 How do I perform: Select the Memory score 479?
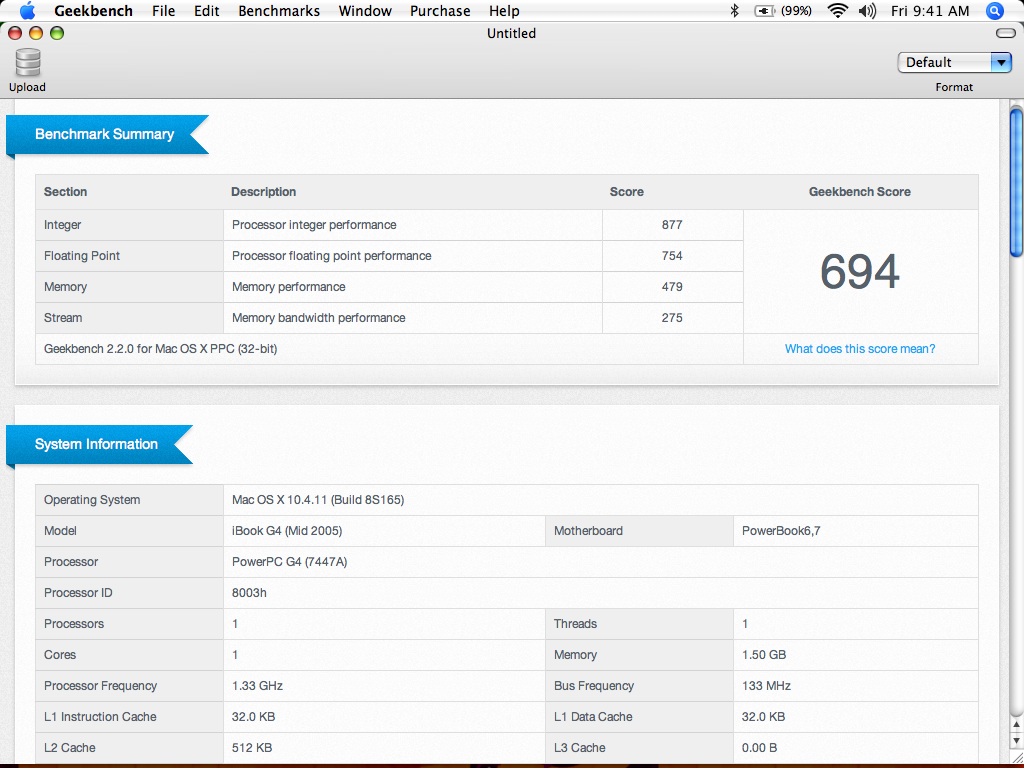pyautogui.click(x=672, y=287)
